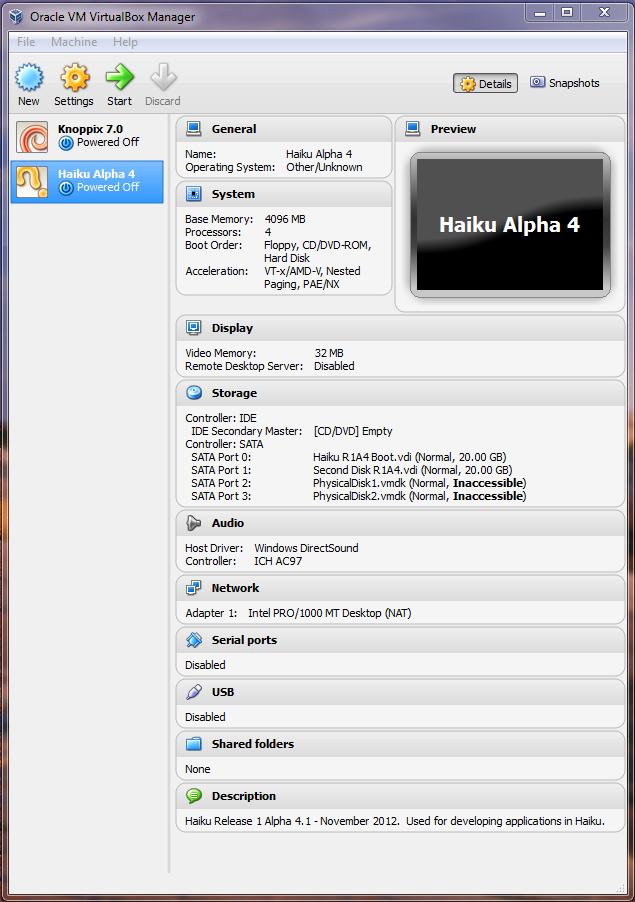
Task: Click the General section monitor icon
Action: 194,129
